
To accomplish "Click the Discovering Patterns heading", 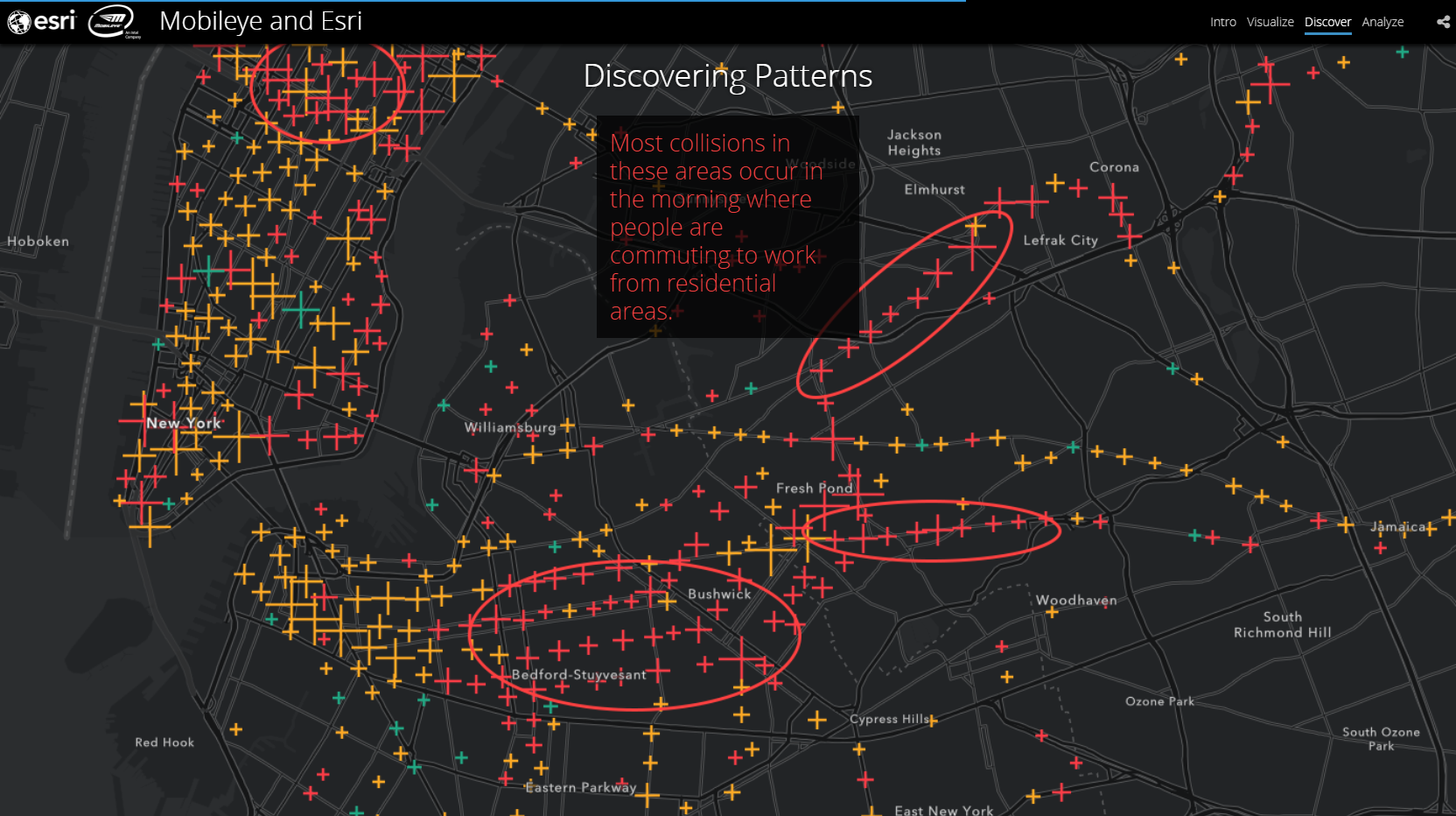I will 727,76.
